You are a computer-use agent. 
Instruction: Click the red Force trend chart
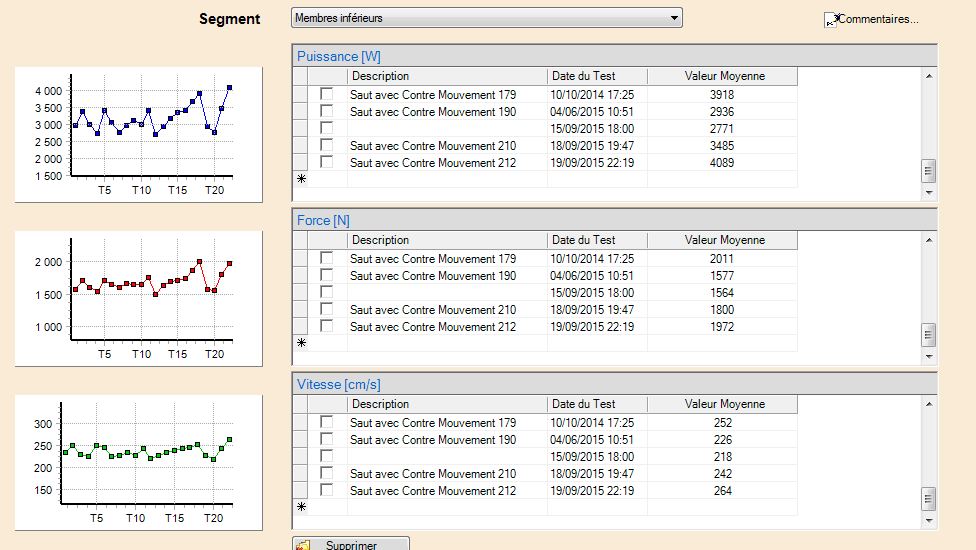[x=139, y=299]
